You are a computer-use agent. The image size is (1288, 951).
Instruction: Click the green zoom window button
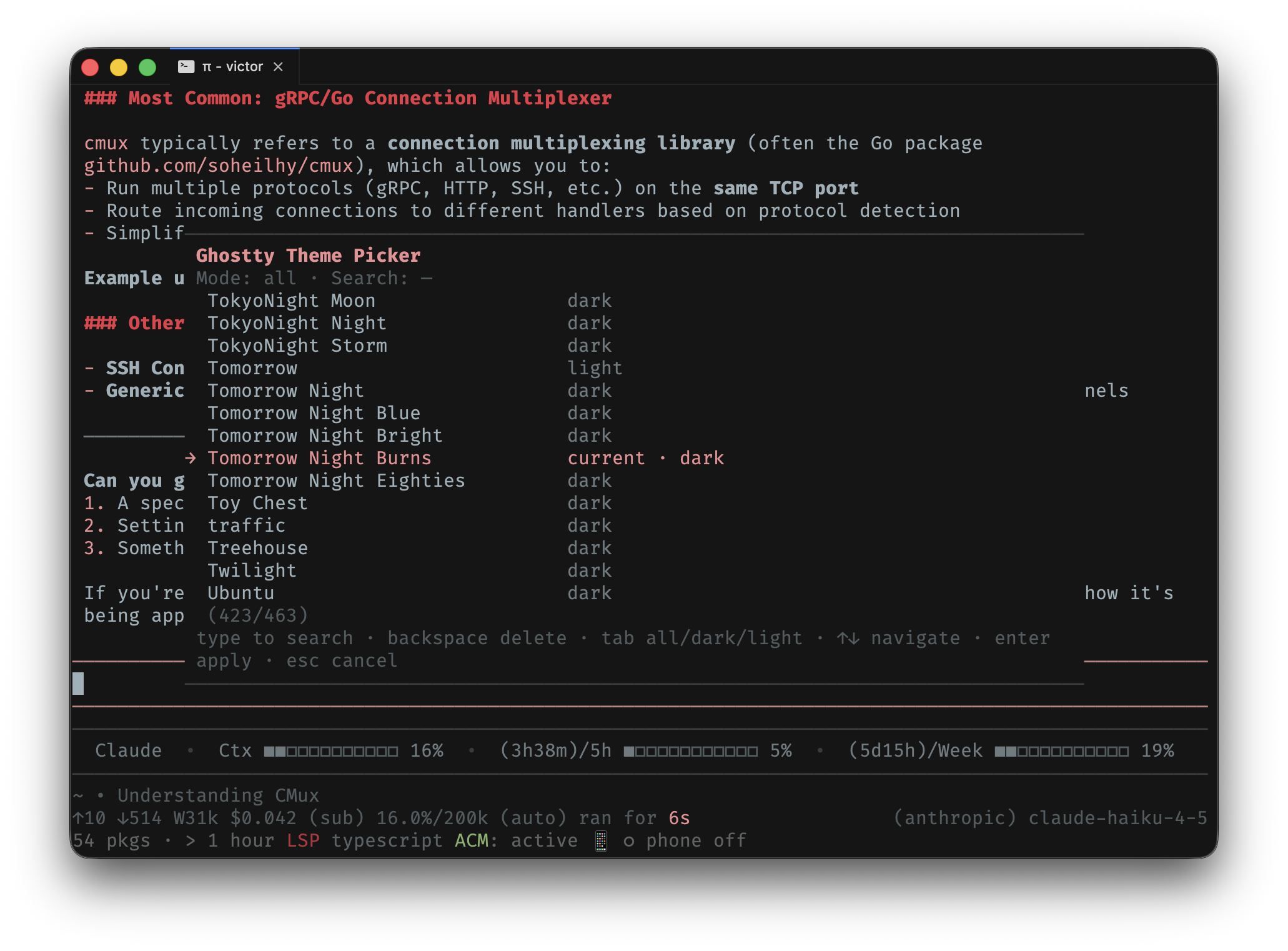point(147,67)
